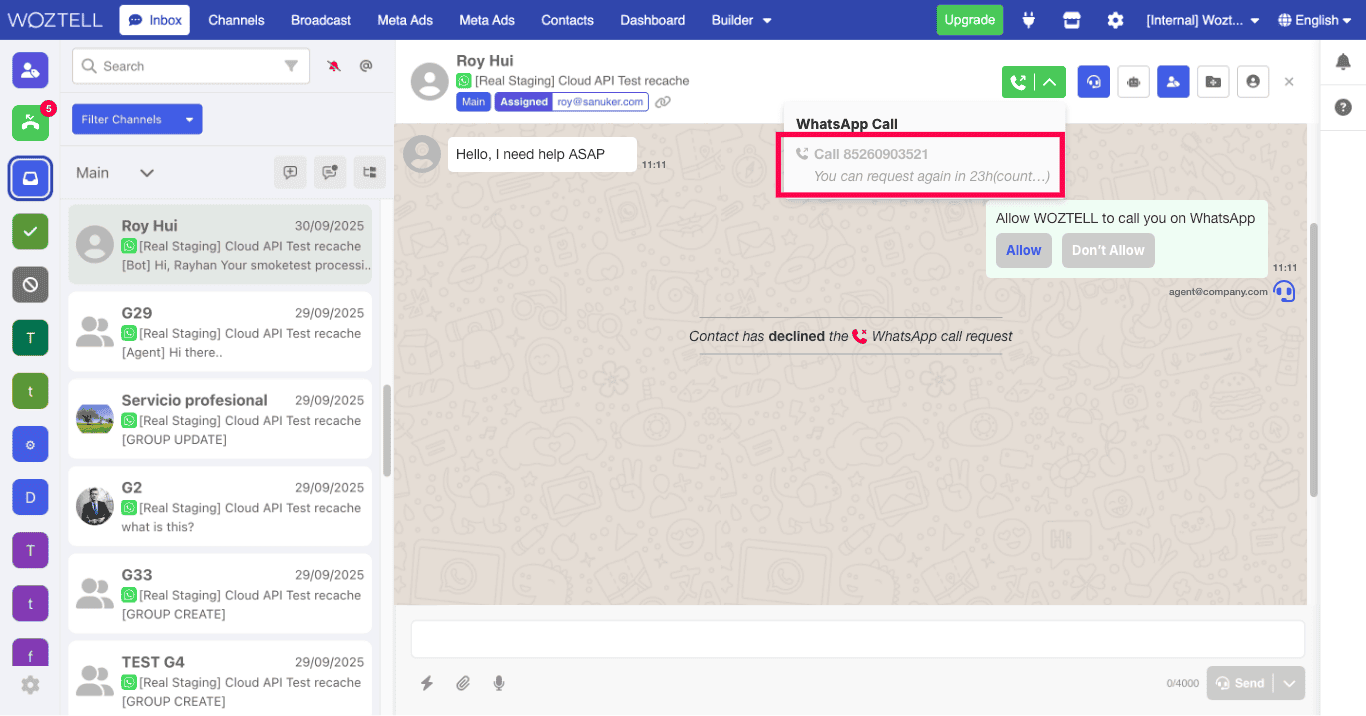Open the Broadcast menu item
Viewport: 1366px width, 716px height.
click(x=320, y=20)
